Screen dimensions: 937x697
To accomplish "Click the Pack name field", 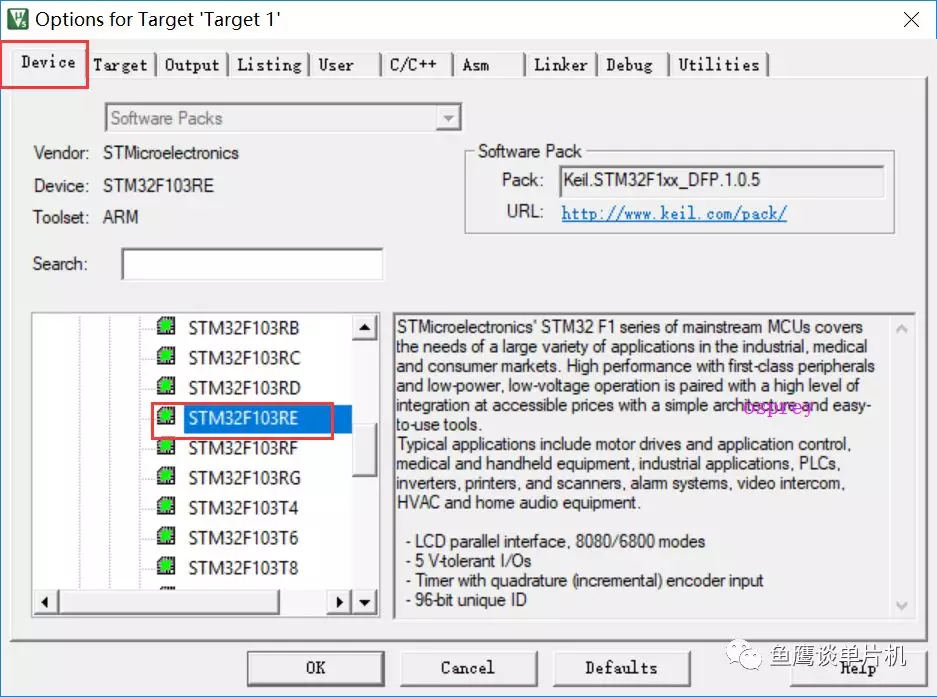I will click(722, 181).
